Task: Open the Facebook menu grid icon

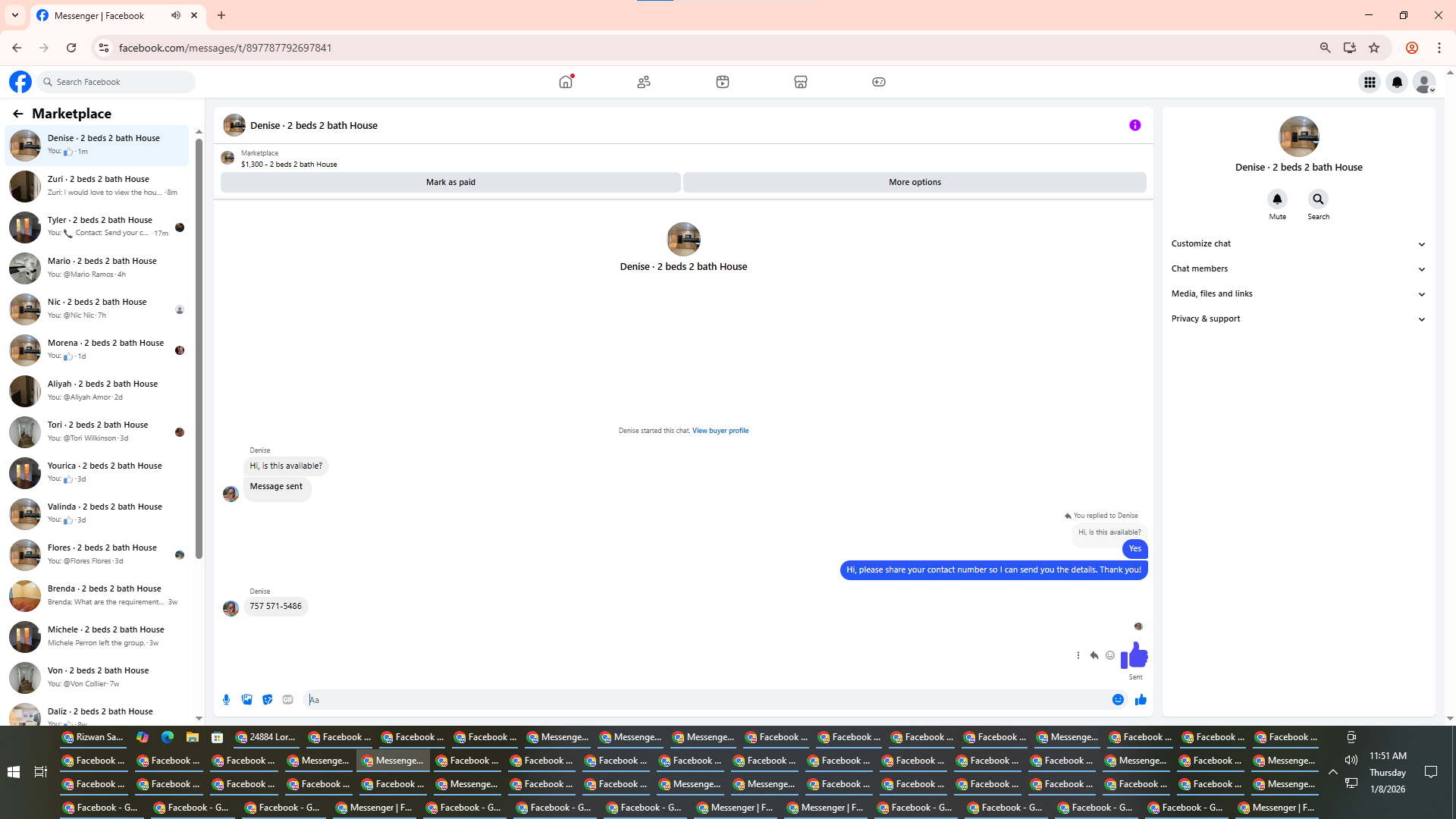Action: tap(1370, 82)
